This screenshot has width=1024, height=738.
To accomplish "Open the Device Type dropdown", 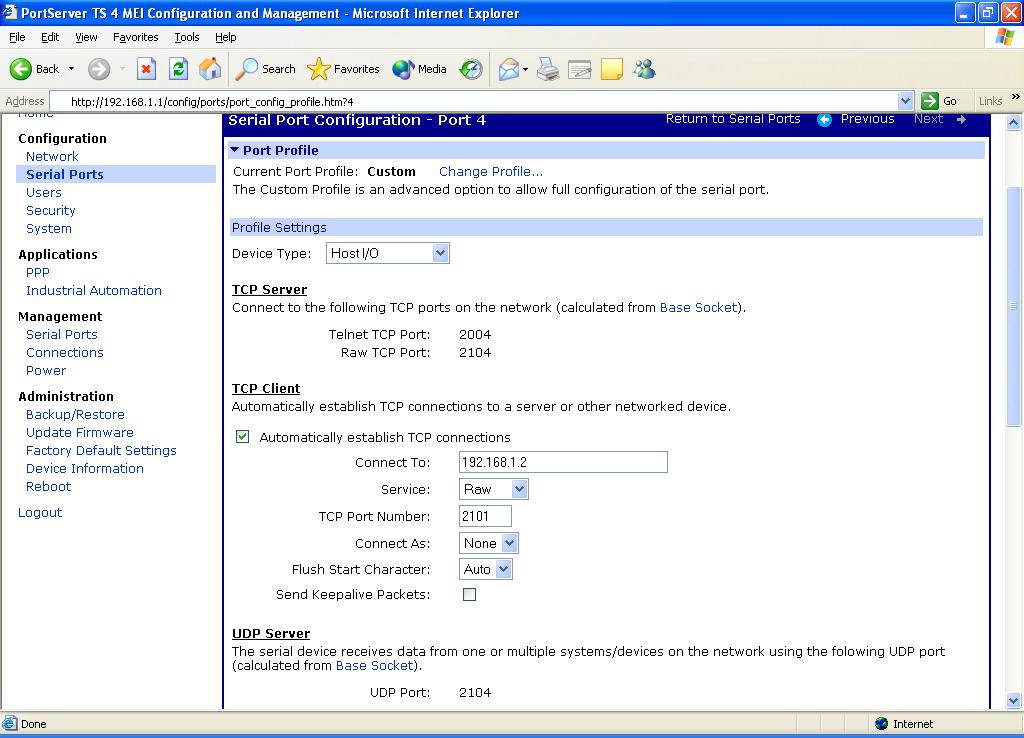I will pyautogui.click(x=388, y=254).
